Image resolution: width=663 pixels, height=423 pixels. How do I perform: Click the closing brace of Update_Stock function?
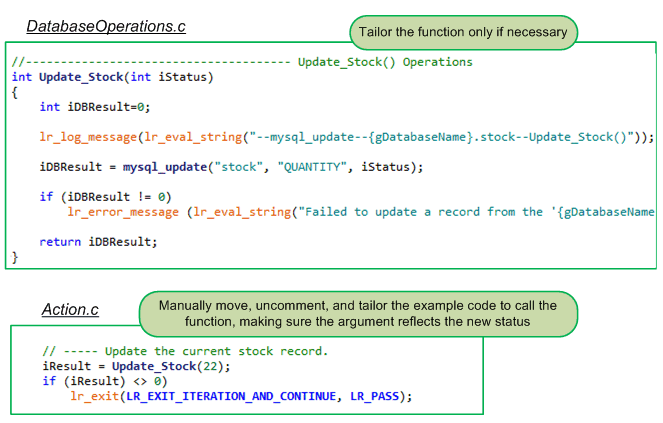[x=15, y=257]
